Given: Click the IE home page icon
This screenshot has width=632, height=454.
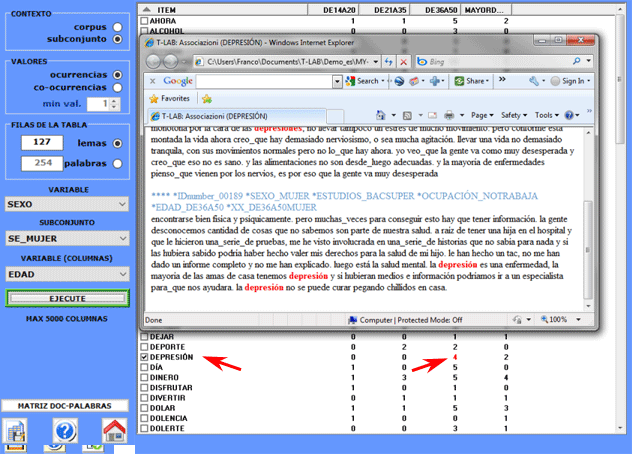Looking at the screenshot, I should tap(380, 115).
